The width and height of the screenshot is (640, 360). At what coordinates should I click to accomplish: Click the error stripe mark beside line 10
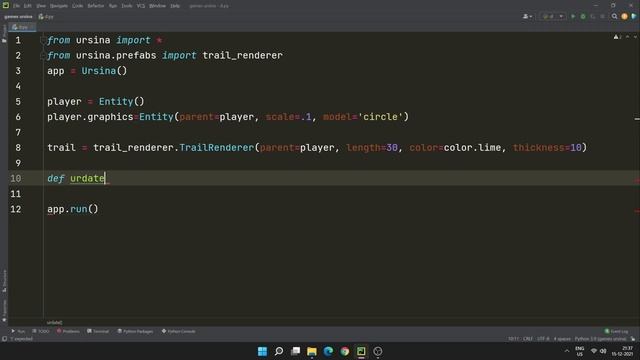tap(637, 181)
